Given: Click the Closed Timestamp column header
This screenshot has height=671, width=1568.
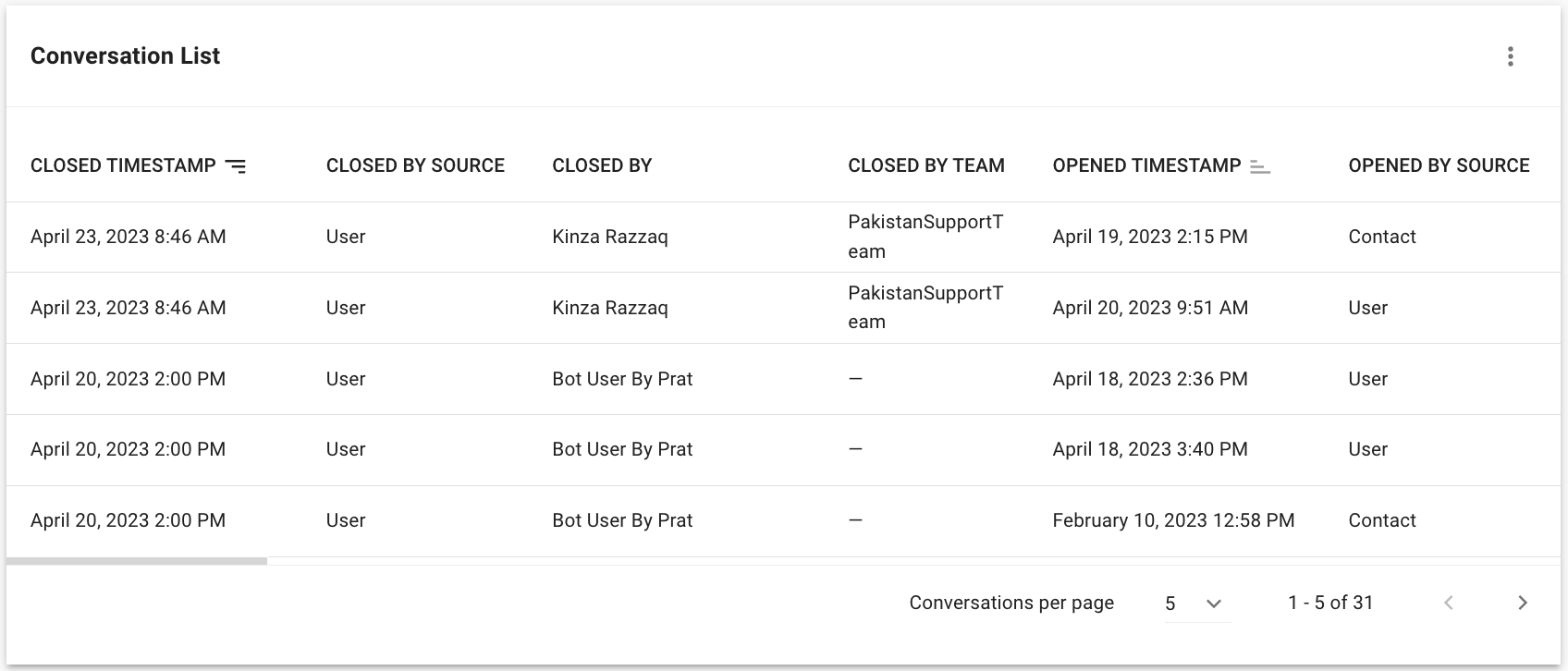Looking at the screenshot, I should 123,165.
